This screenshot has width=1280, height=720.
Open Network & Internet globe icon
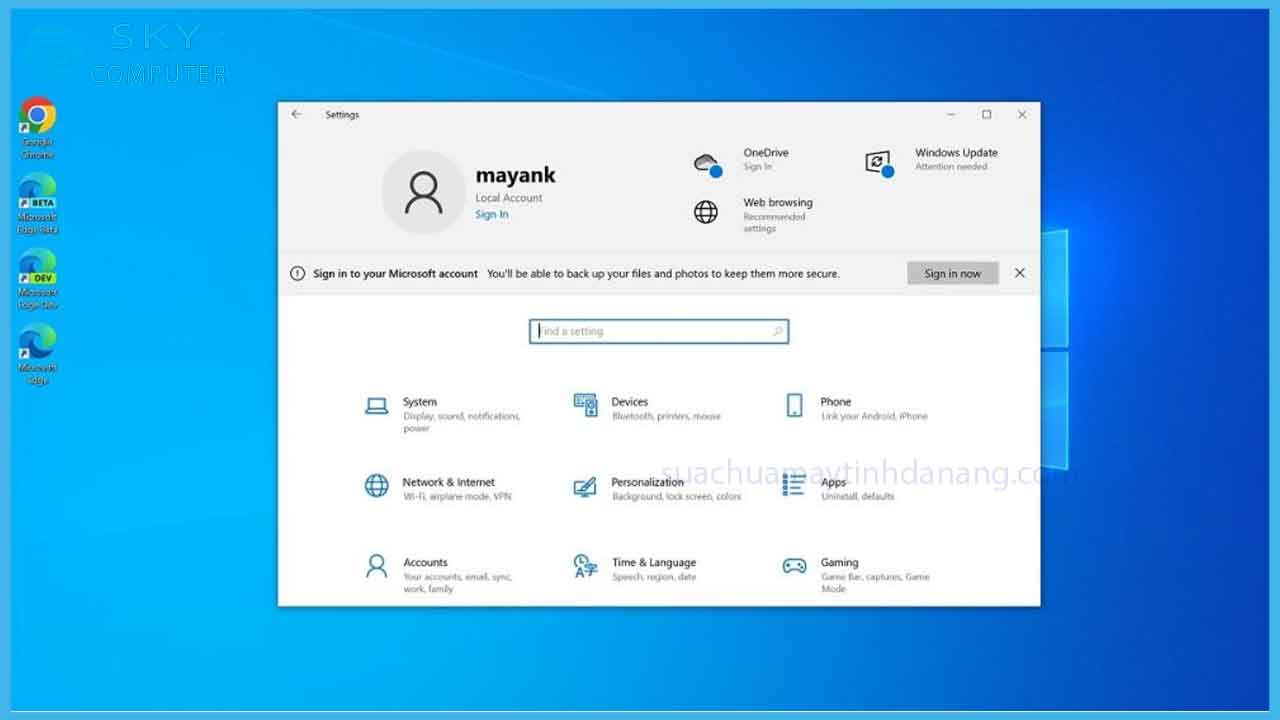coord(376,486)
